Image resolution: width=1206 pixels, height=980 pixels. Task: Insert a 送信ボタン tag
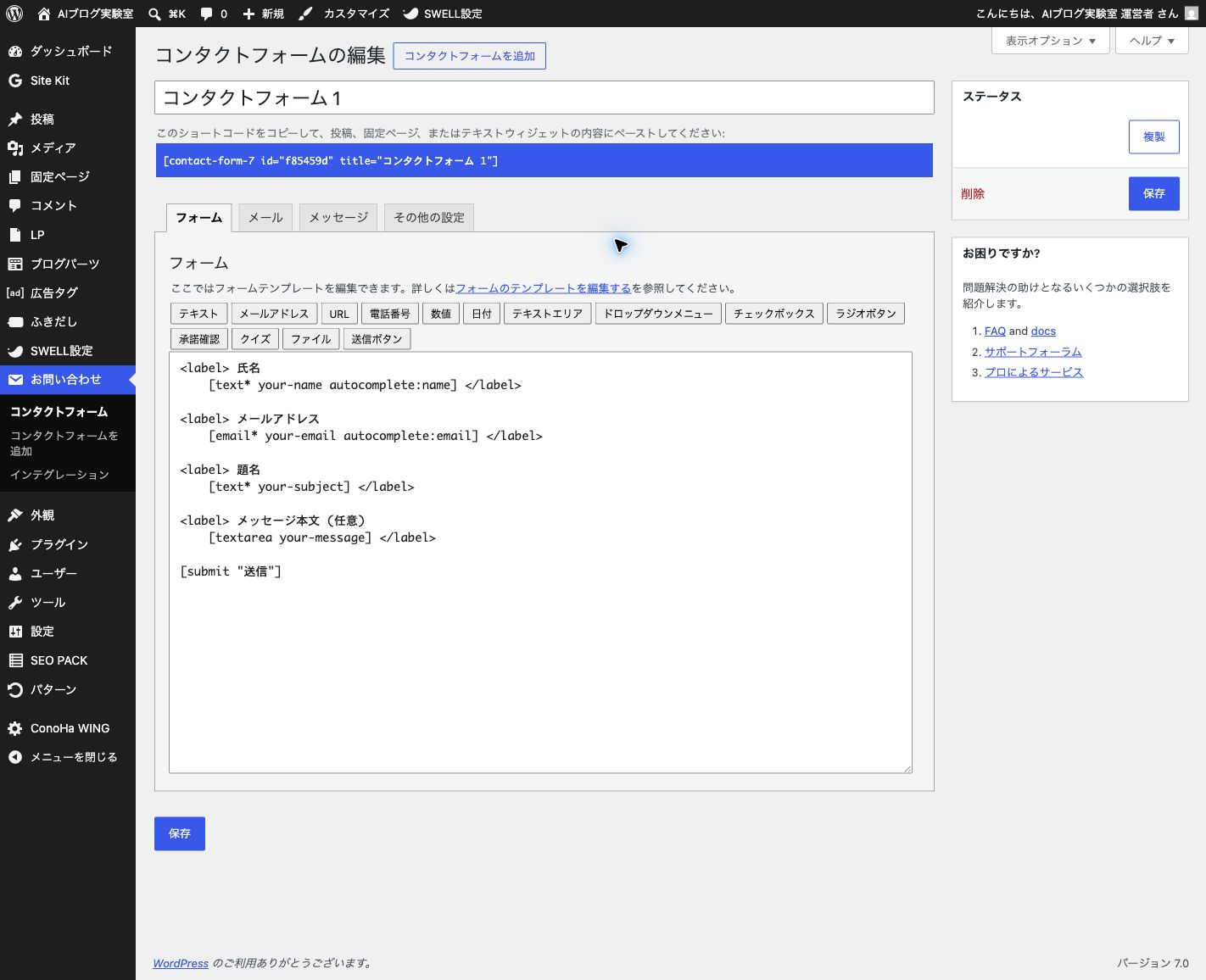(377, 339)
